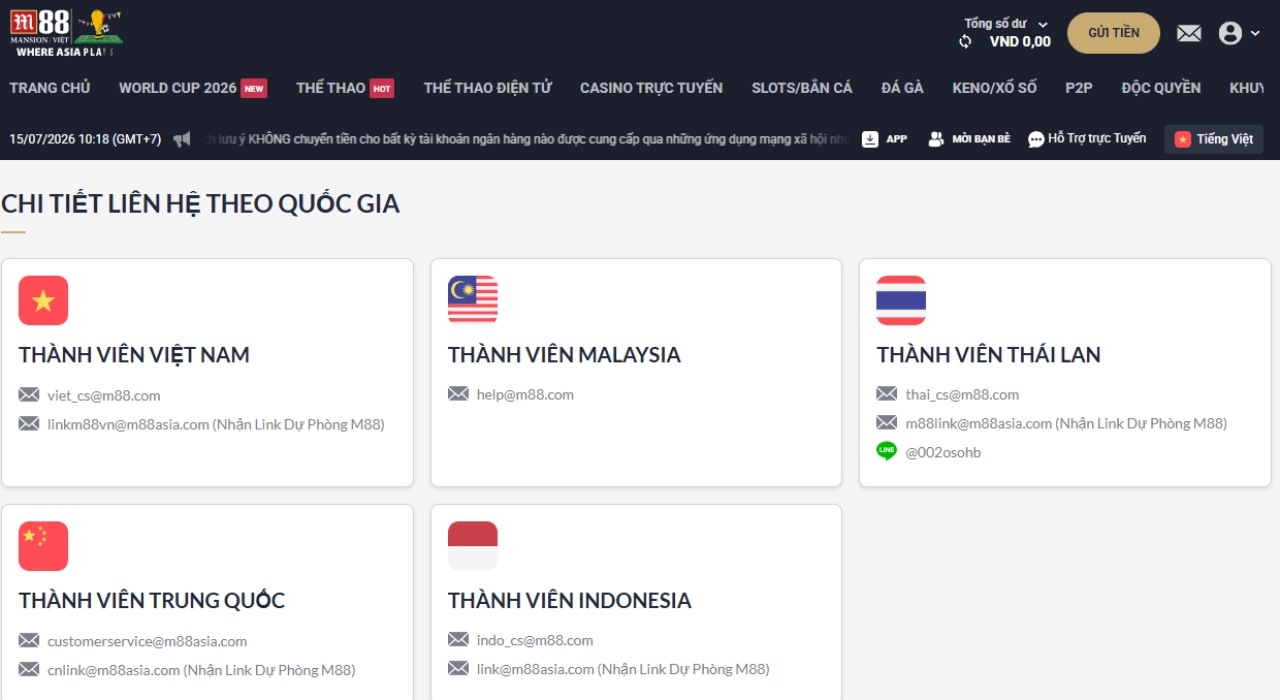Image resolution: width=1280 pixels, height=700 pixels.
Task: Click email help@m88.com
Action: (x=525, y=394)
